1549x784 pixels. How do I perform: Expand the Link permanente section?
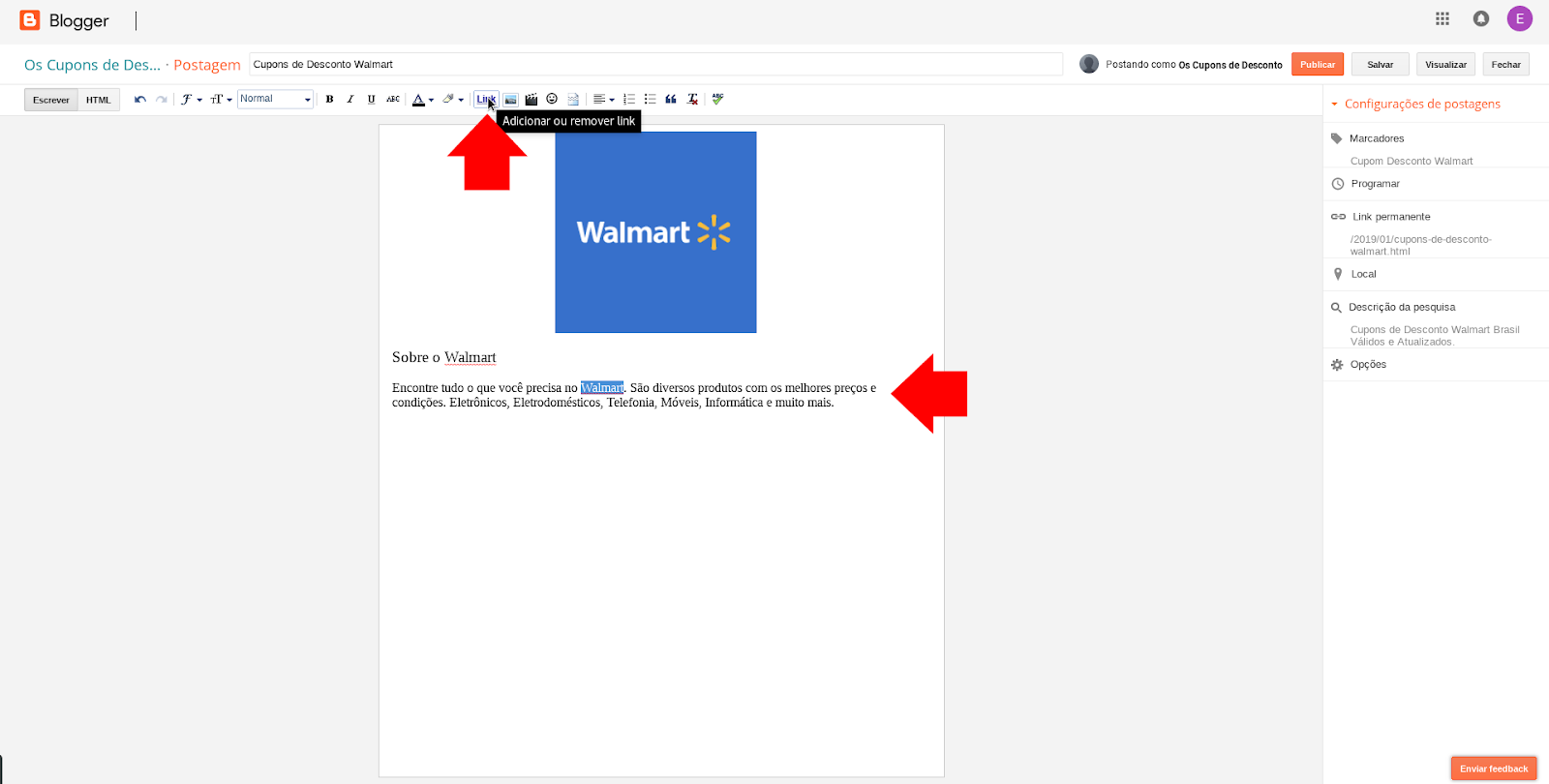pyautogui.click(x=1390, y=217)
